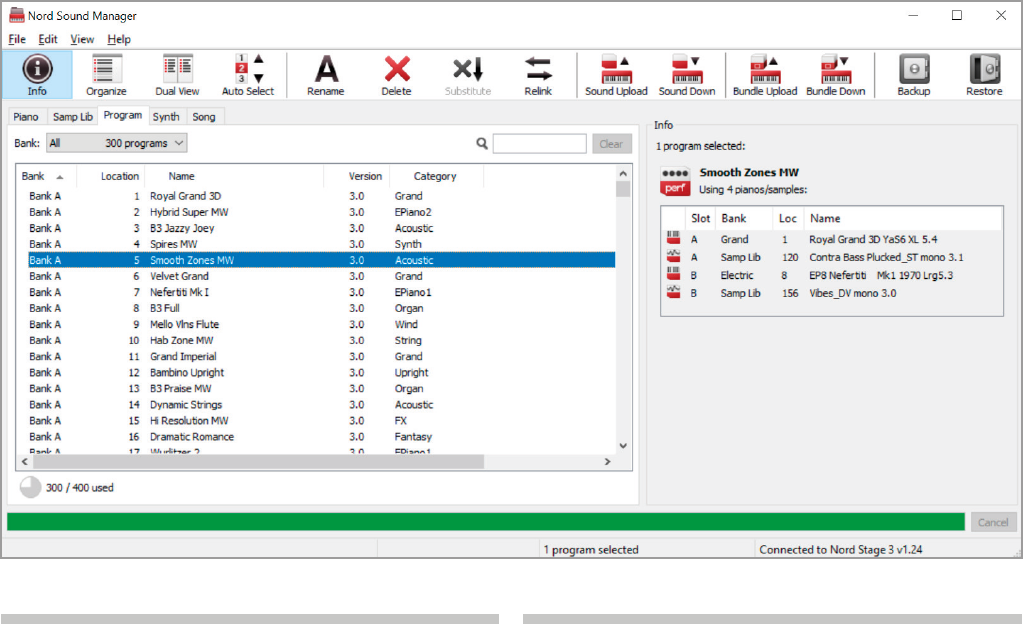1023x624 pixels.
Task: Sort by the Bank column header
Action: coord(46,176)
